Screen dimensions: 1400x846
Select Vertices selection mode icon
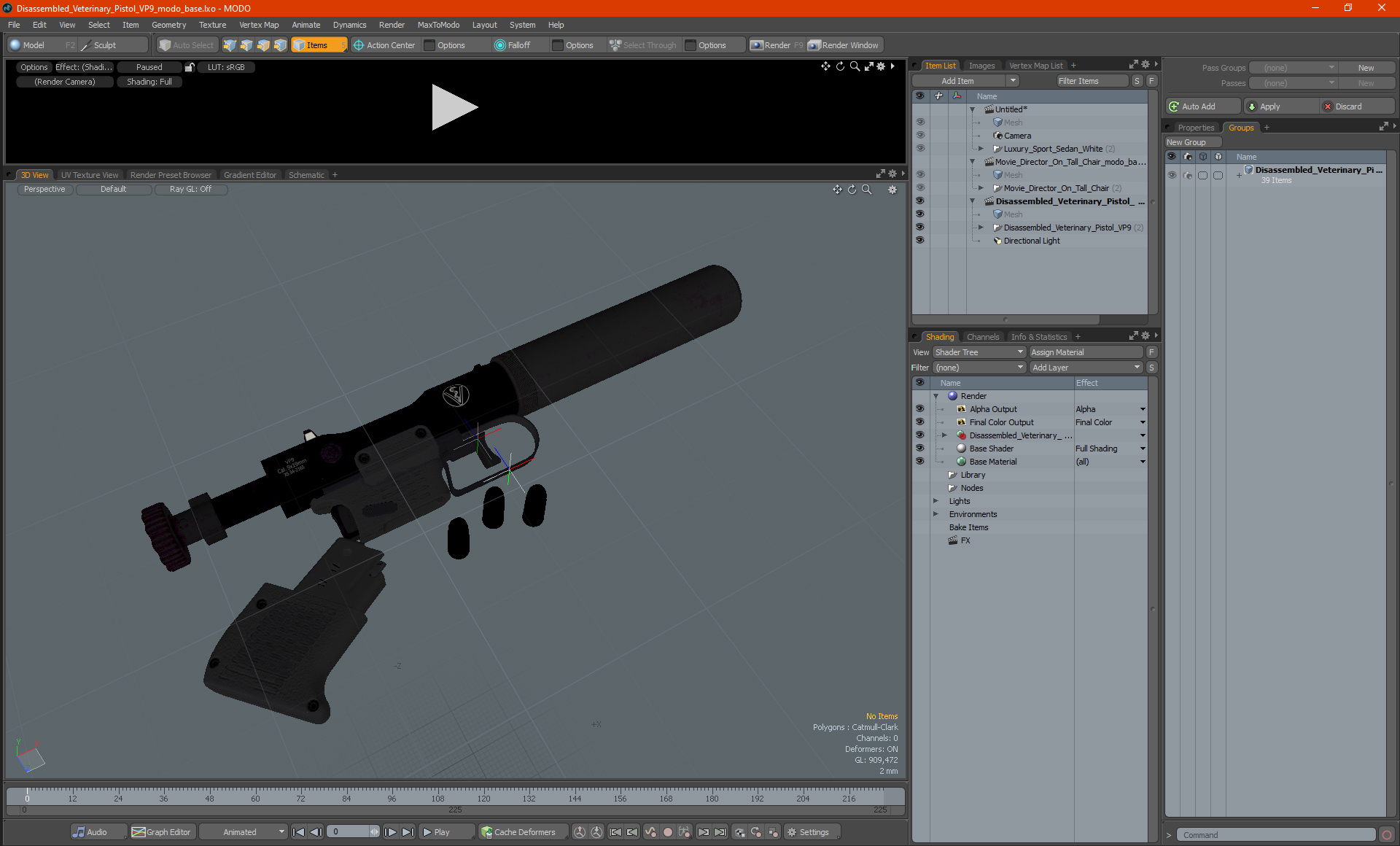[x=230, y=45]
